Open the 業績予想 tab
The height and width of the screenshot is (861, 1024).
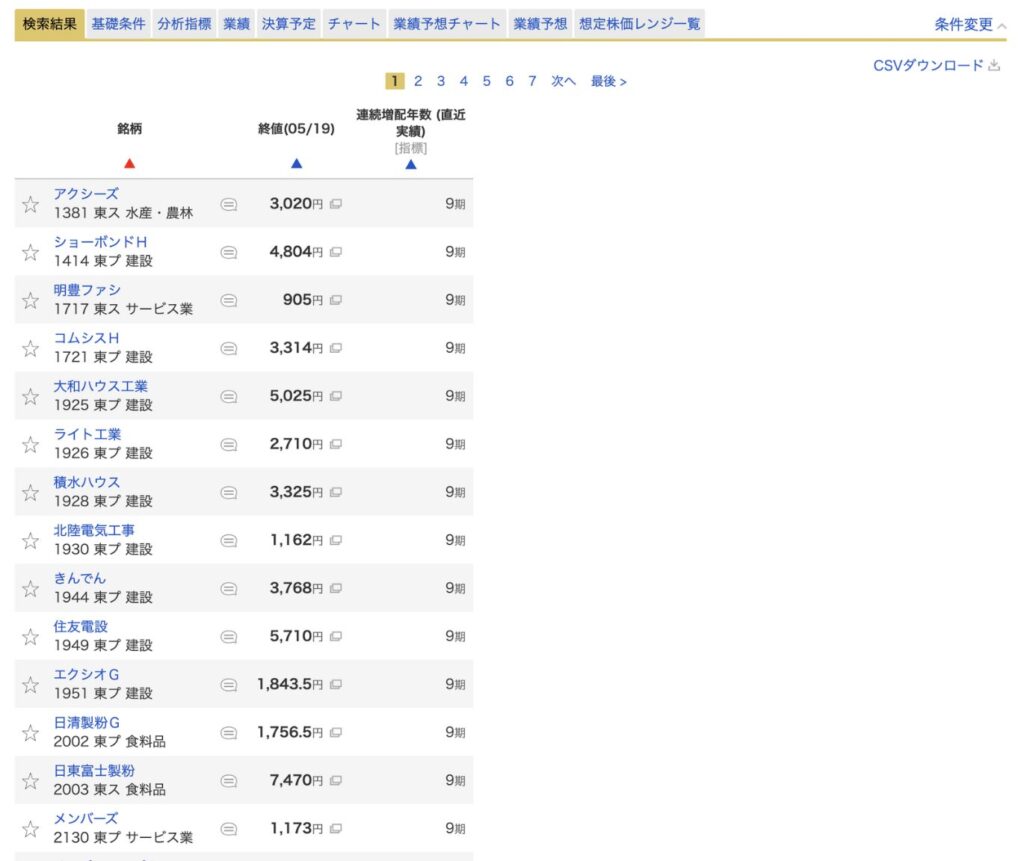540,24
